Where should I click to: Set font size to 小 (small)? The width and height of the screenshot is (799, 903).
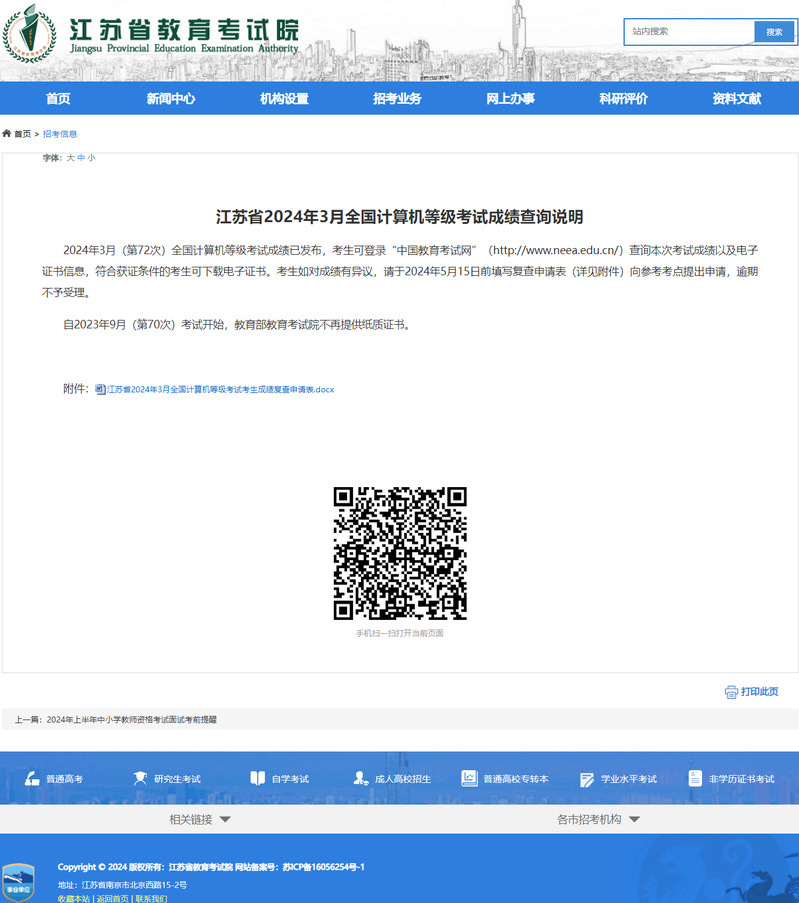[92, 158]
